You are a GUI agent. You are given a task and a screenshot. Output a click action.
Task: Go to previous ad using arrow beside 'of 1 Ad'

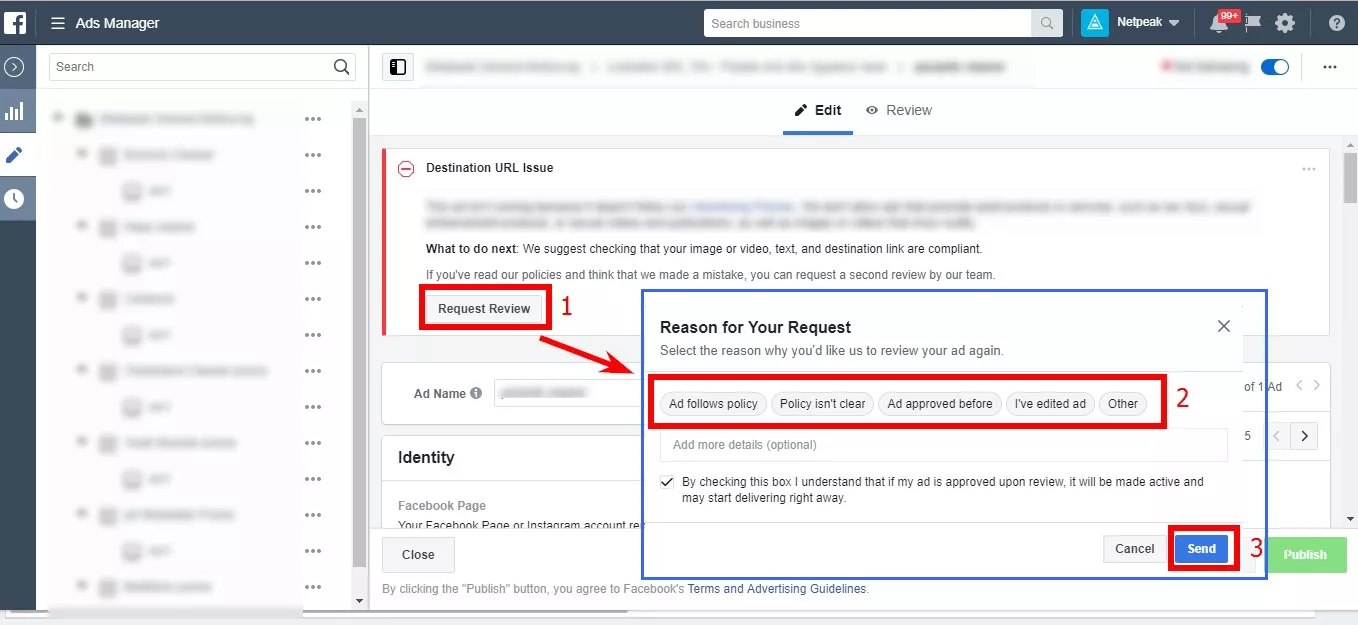point(1299,386)
